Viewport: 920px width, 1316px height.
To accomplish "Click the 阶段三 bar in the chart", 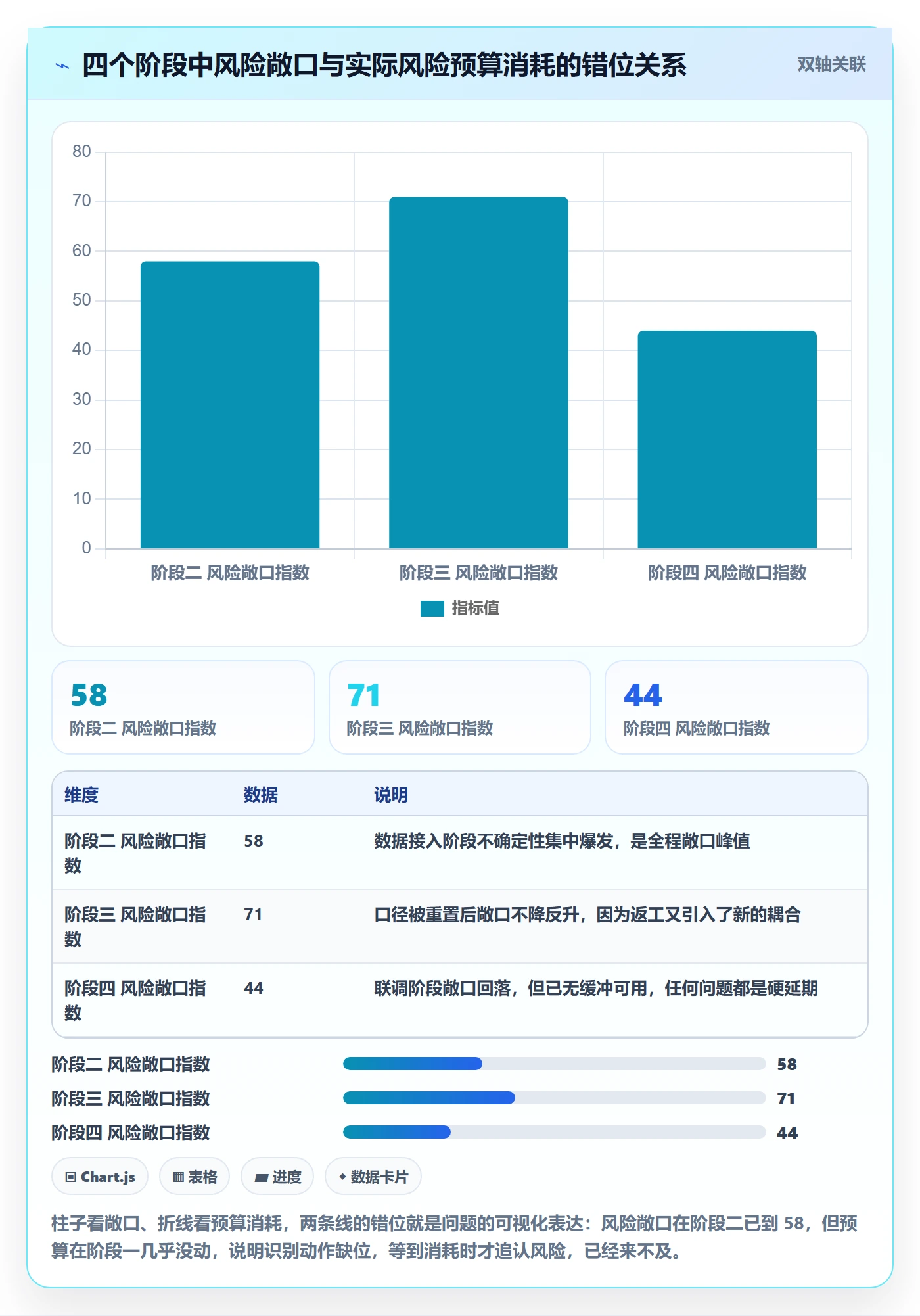I will (478, 373).
